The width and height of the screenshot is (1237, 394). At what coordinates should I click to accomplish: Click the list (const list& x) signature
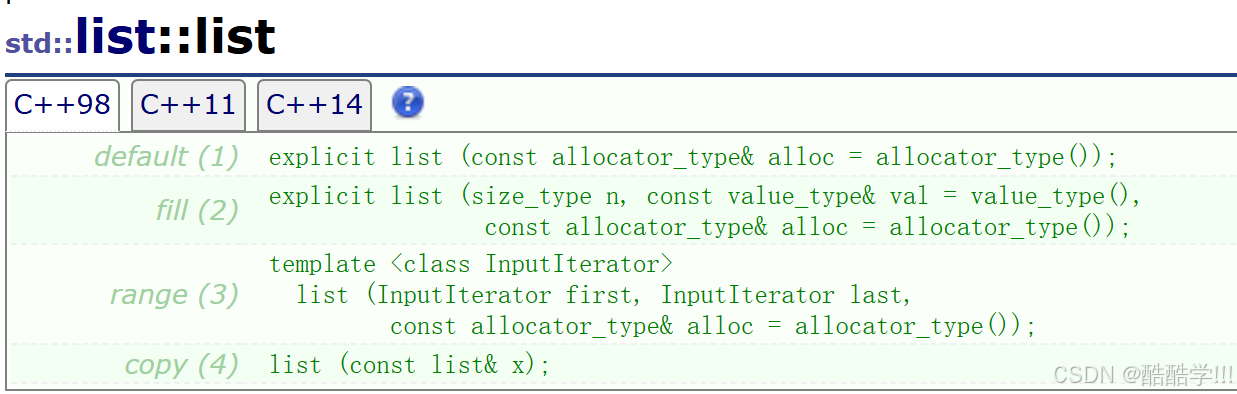pyautogui.click(x=410, y=365)
